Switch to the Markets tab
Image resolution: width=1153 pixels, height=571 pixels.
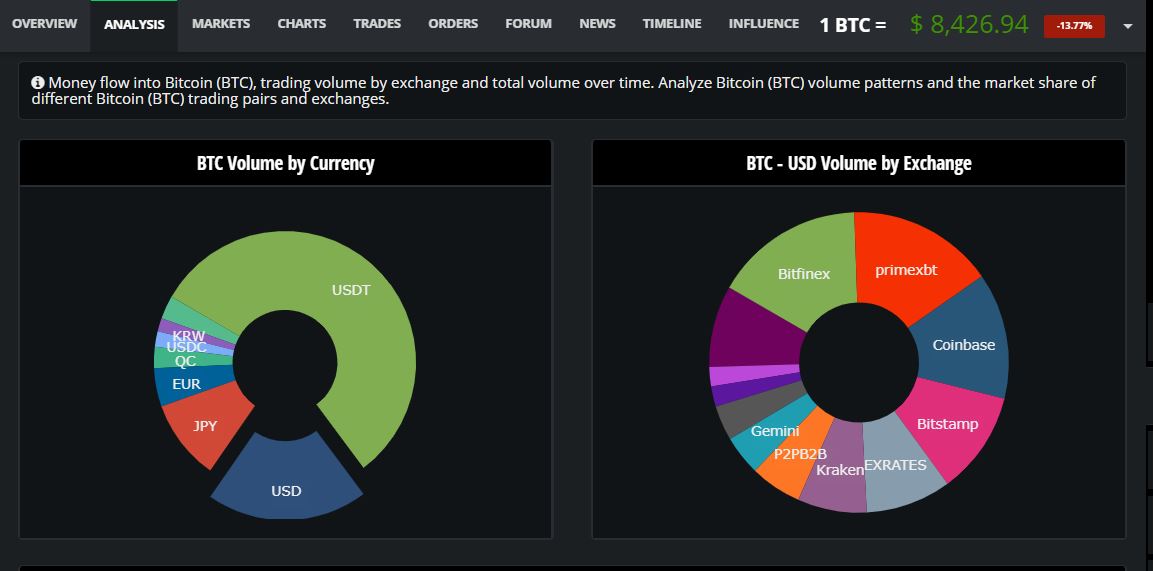221,24
